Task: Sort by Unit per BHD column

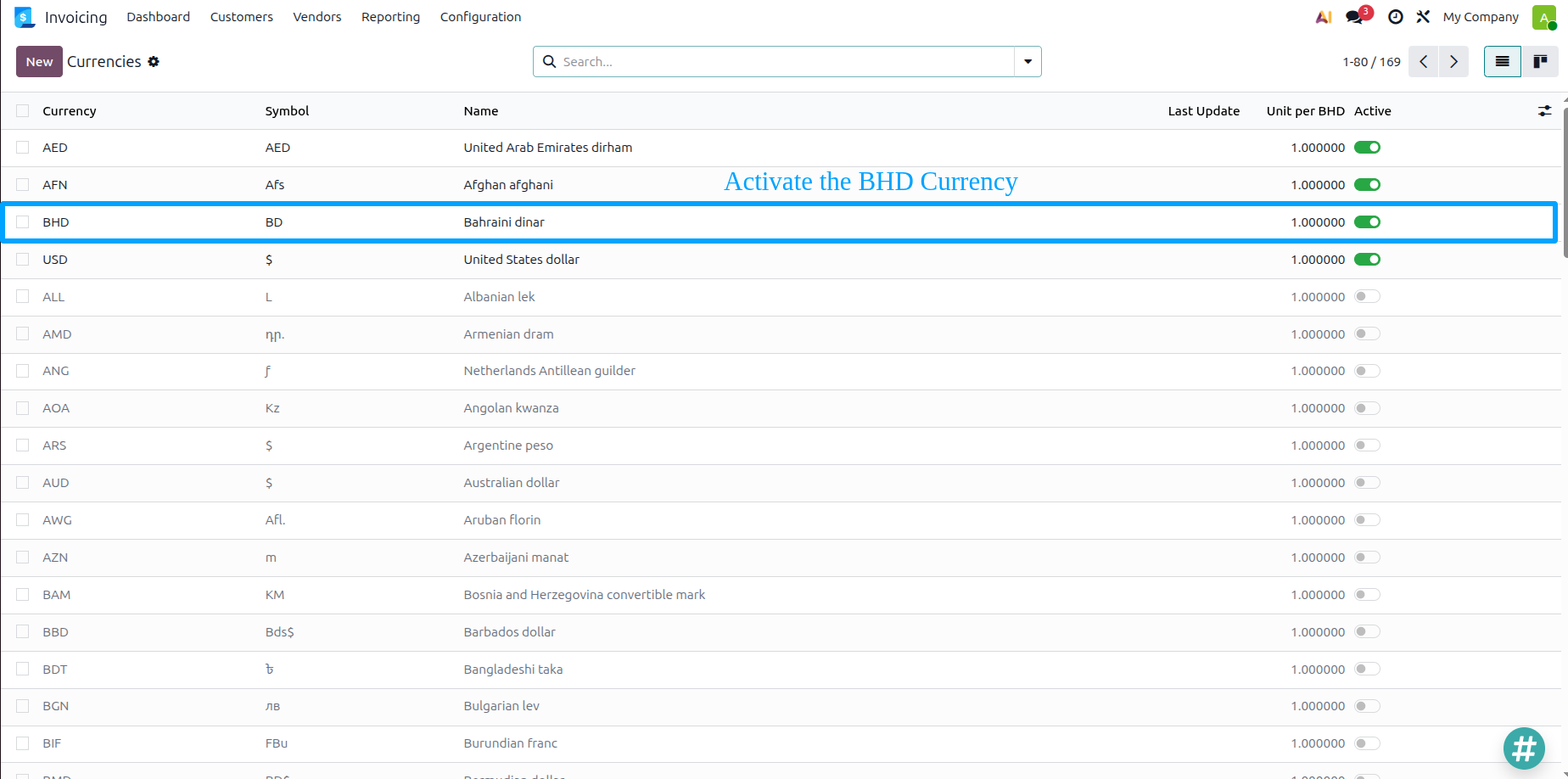Action: point(1305,111)
